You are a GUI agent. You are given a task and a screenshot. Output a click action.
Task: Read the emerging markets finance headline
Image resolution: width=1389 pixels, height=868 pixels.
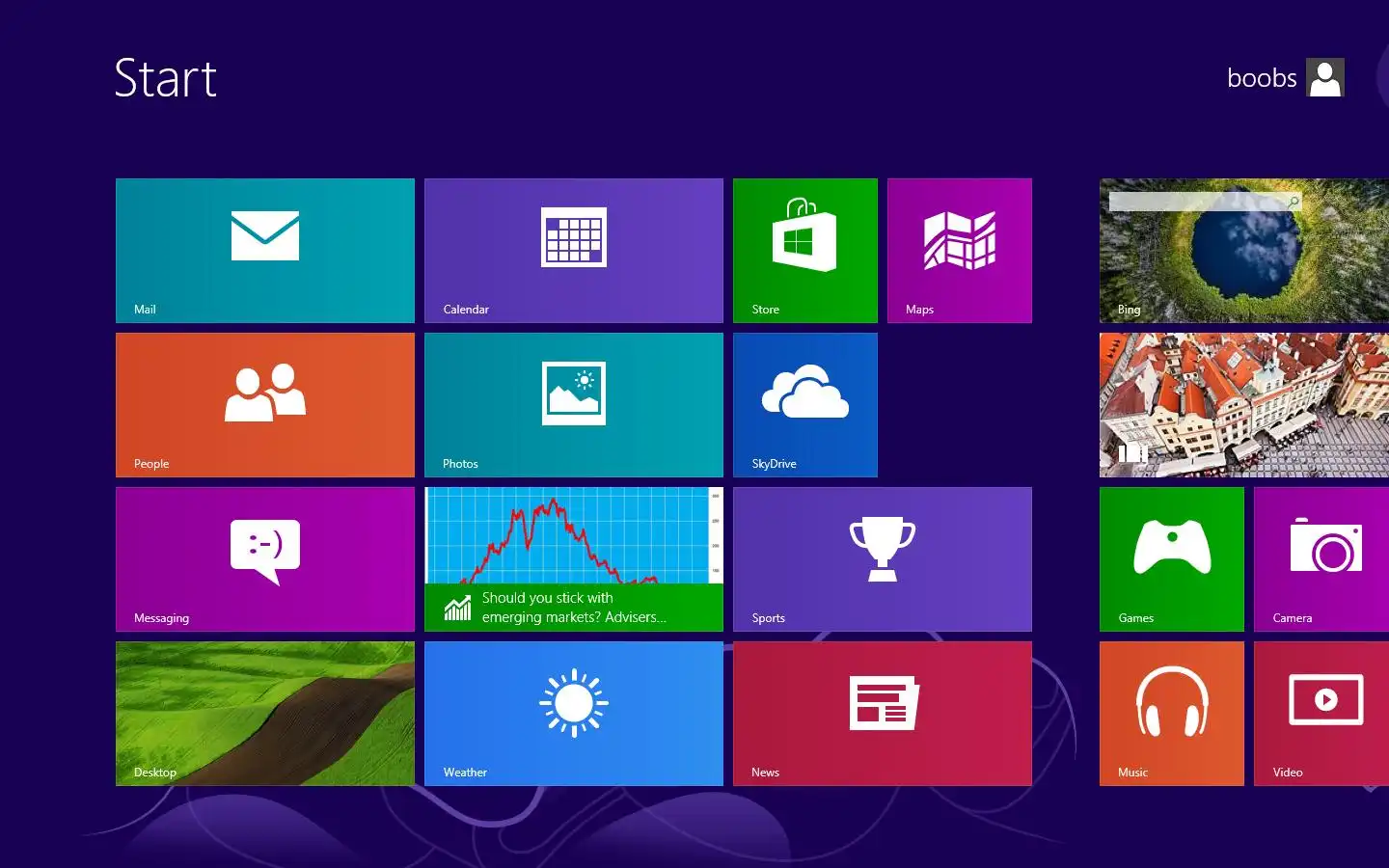coord(574,608)
